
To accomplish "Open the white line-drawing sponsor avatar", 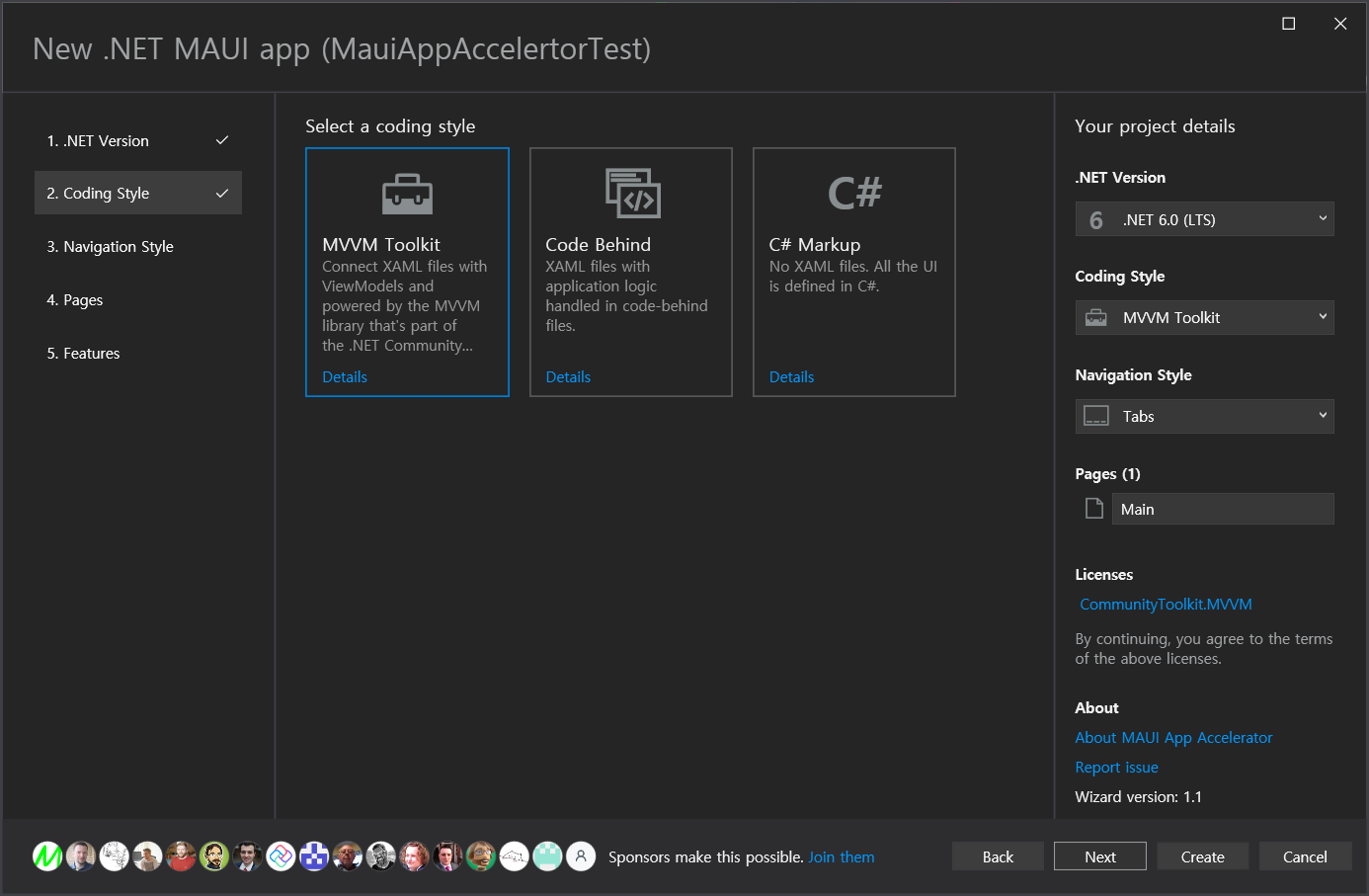I will tap(515, 856).
